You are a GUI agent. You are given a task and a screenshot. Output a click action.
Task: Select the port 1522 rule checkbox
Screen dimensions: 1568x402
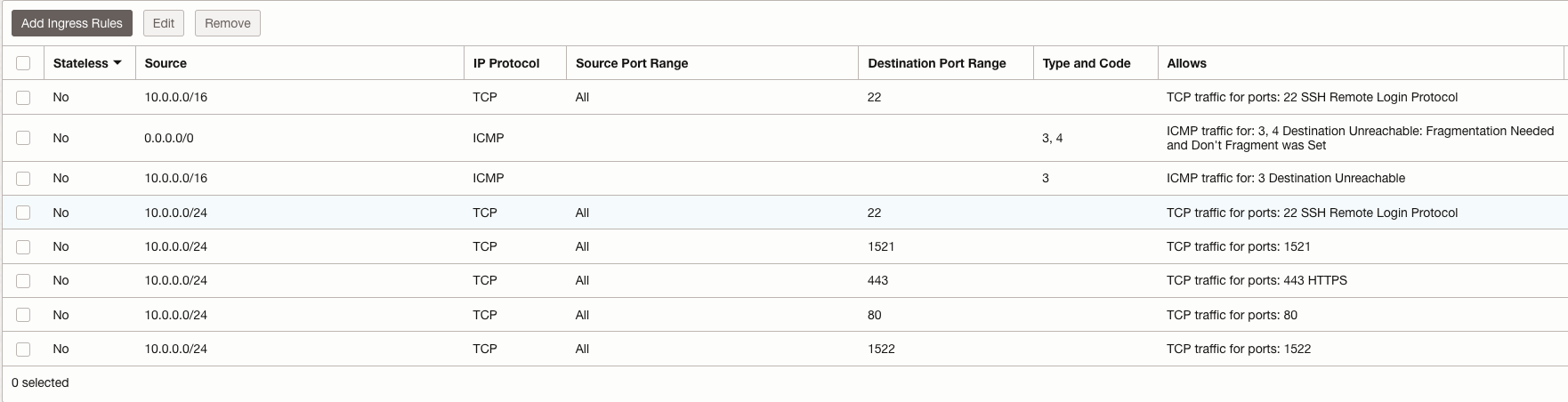coord(23,350)
